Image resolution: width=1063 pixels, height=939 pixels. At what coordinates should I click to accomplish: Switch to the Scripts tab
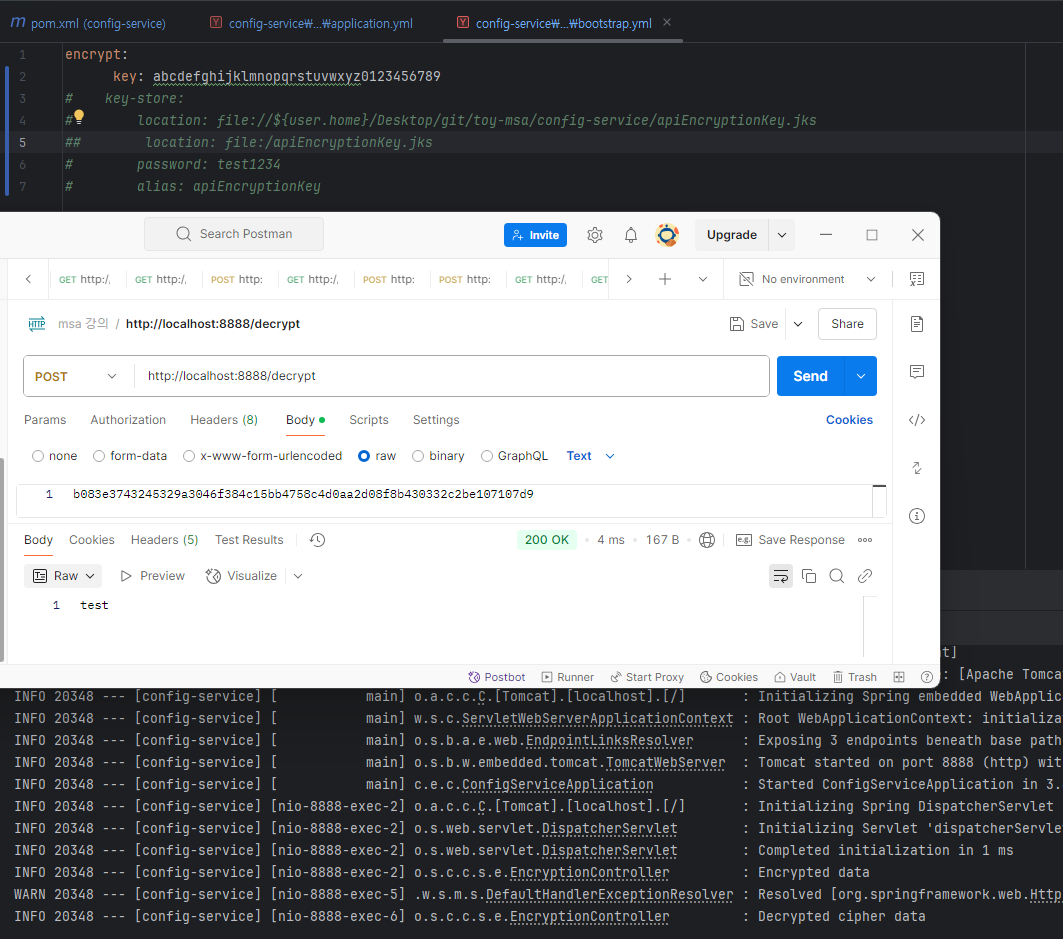pos(369,420)
